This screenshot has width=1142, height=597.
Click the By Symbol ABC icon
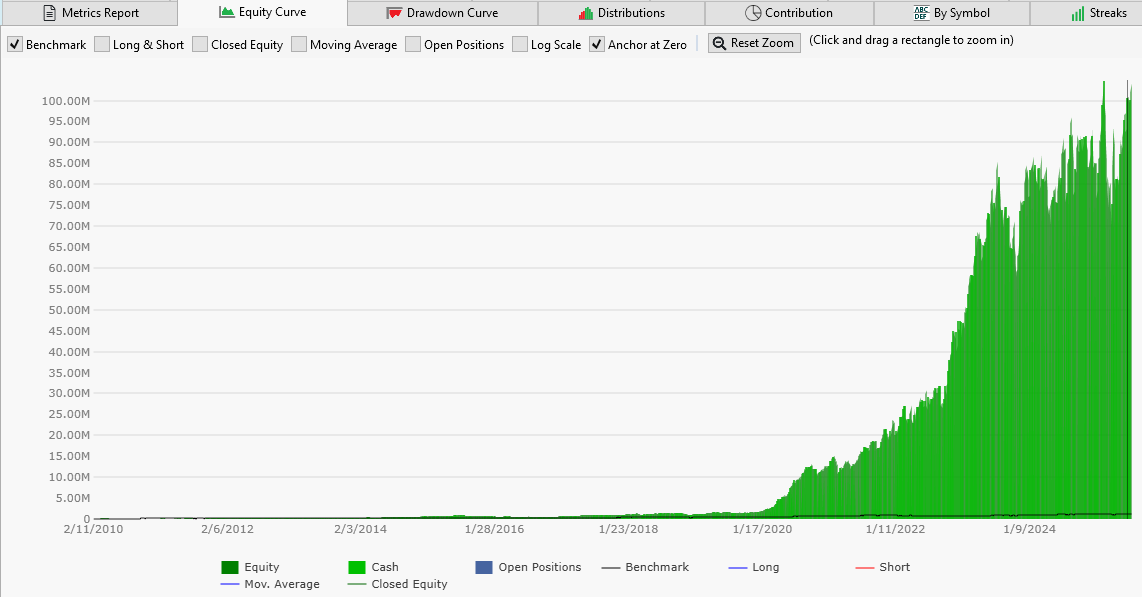click(921, 13)
